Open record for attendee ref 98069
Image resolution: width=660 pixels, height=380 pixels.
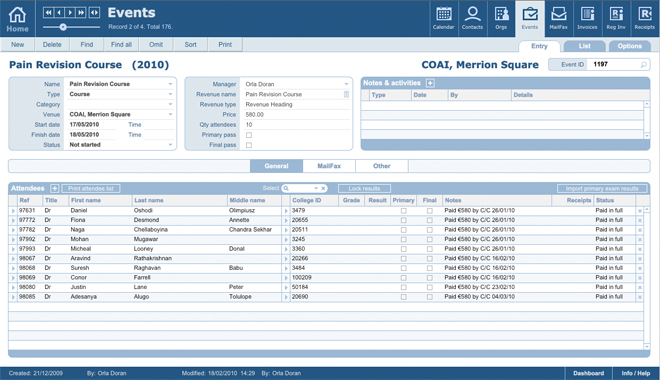click(13, 278)
